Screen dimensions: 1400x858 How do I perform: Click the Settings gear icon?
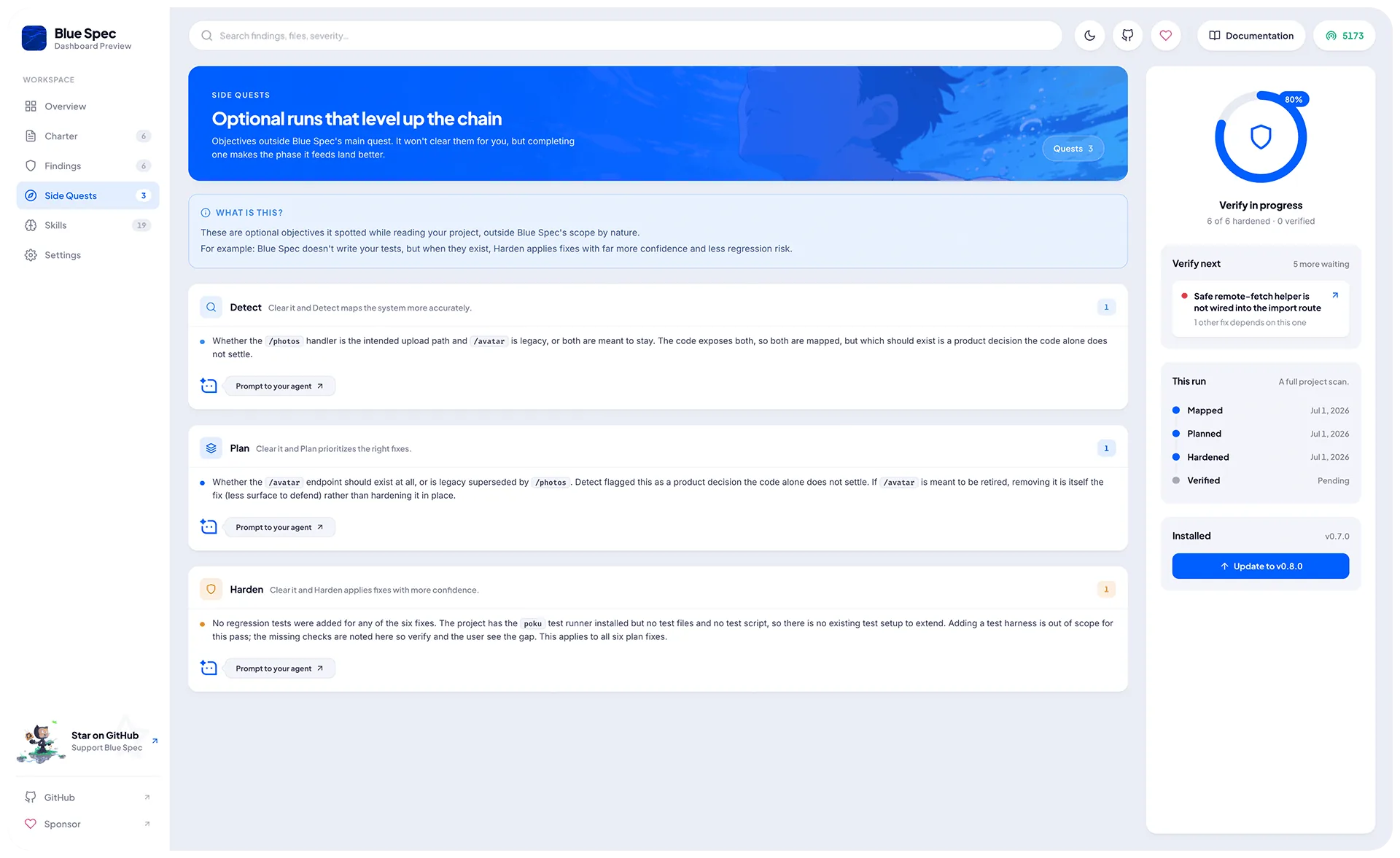pyautogui.click(x=31, y=255)
